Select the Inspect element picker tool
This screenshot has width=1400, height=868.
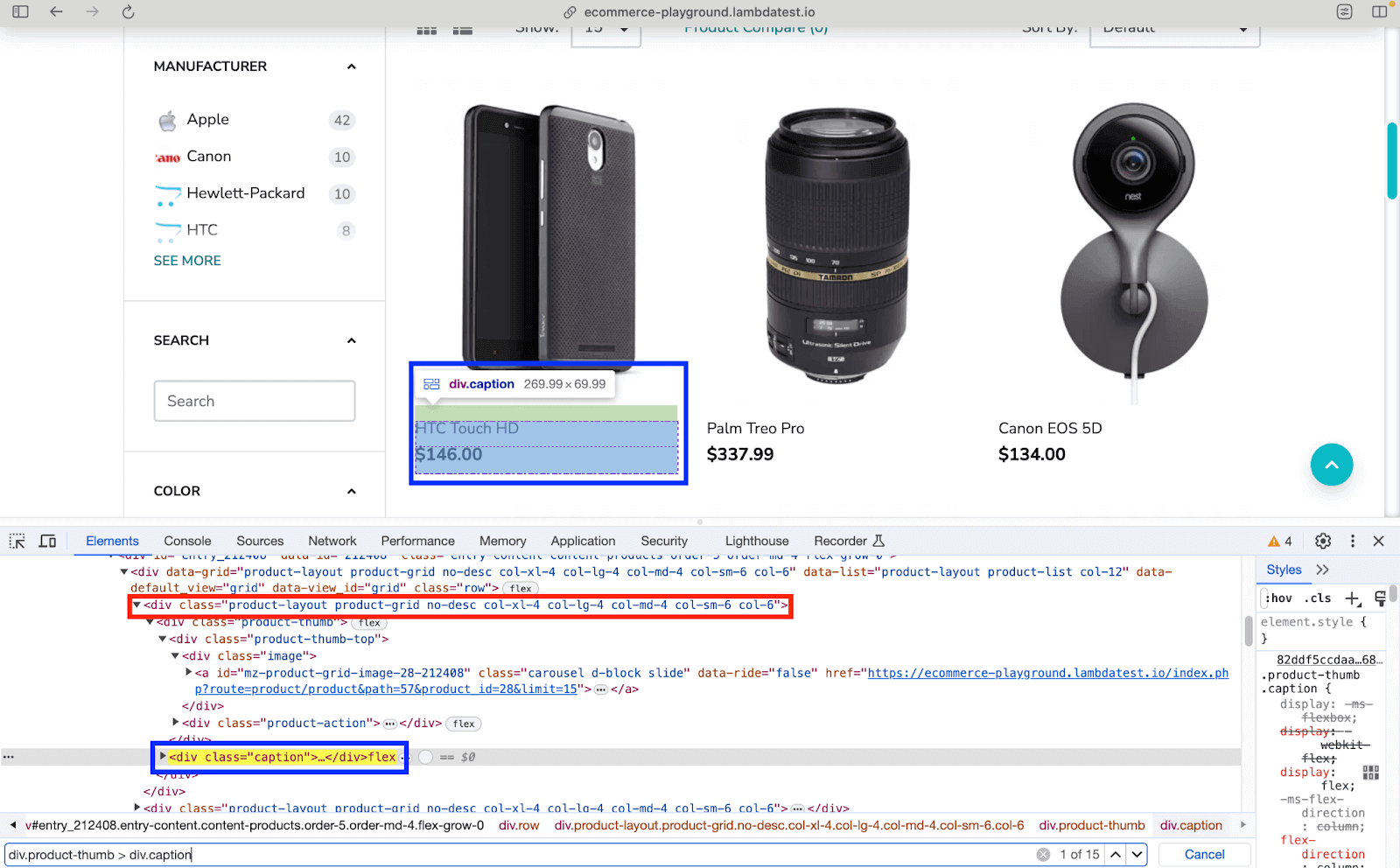(16, 541)
